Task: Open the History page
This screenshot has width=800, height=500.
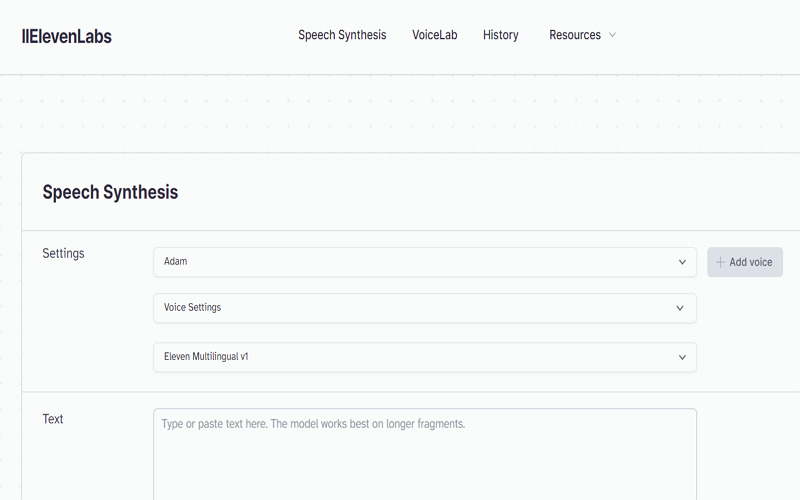Action: pyautogui.click(x=501, y=35)
